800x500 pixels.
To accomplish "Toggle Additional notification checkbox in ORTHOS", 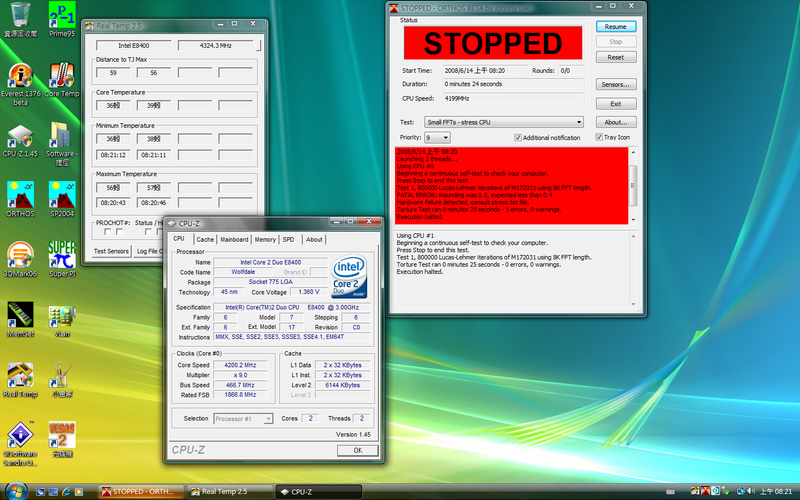I will click(518, 138).
